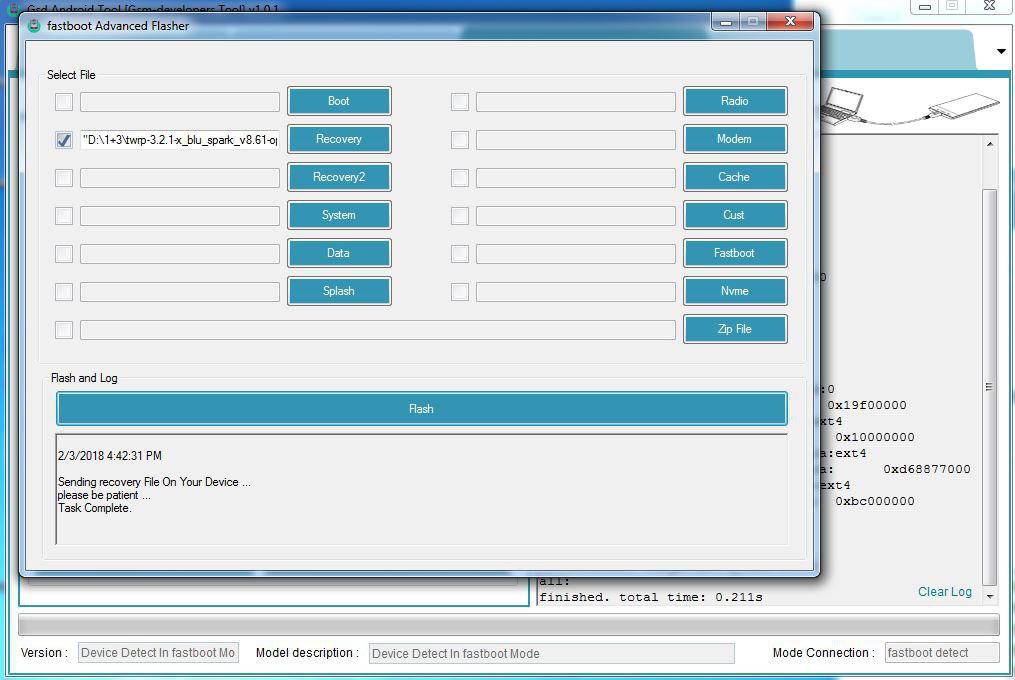The height and width of the screenshot is (680, 1015).
Task: Choose the Splash button
Action: pos(339,291)
